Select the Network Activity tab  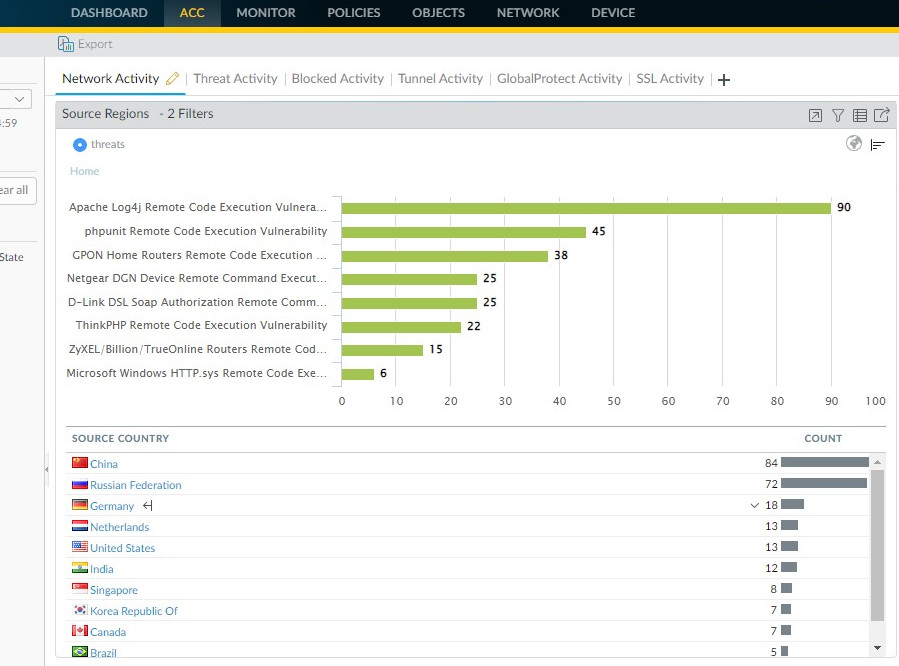tap(111, 79)
